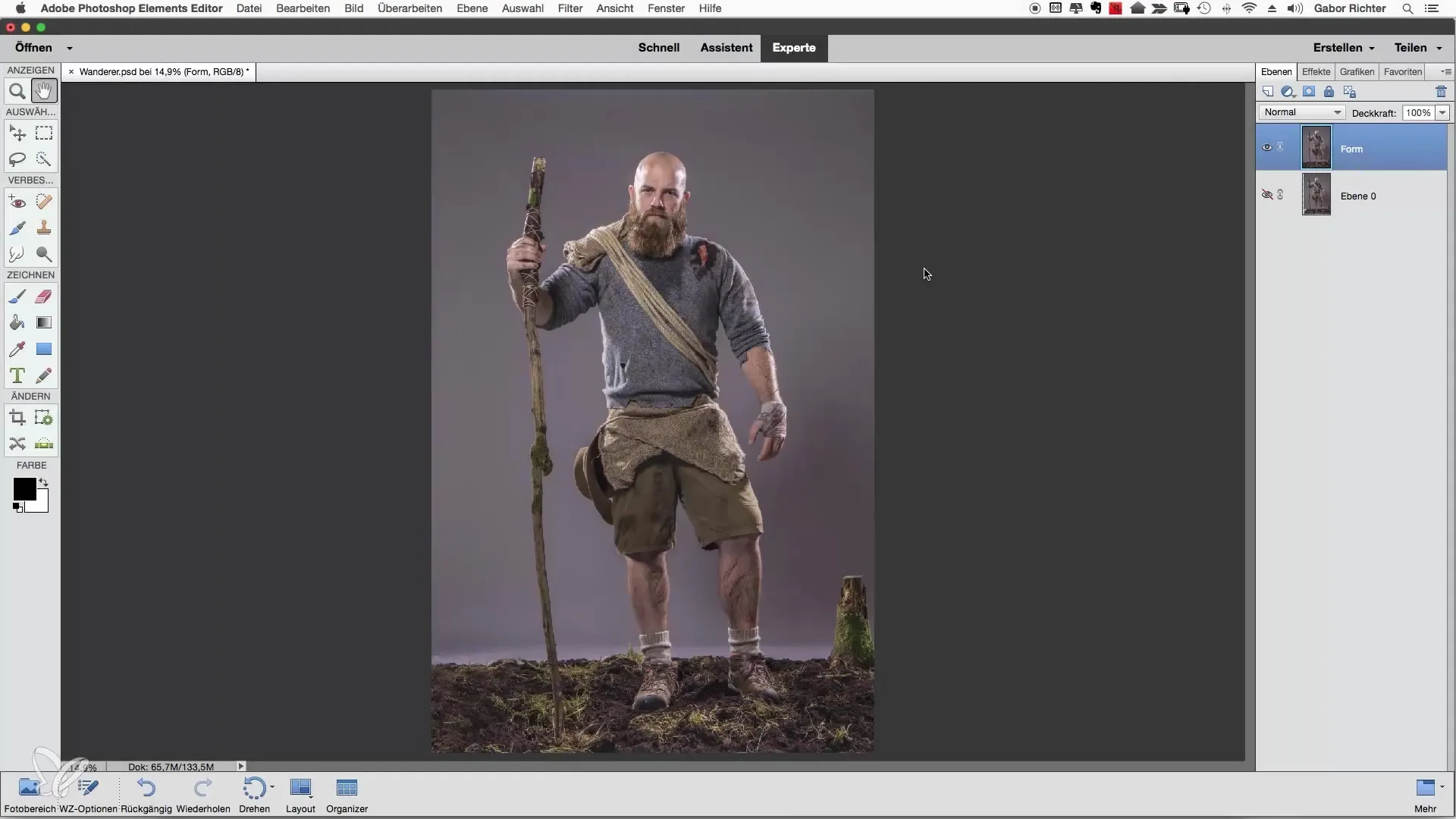This screenshot has height=819, width=1456.
Task: Create new fill or adjustment layer
Action: point(1288,92)
